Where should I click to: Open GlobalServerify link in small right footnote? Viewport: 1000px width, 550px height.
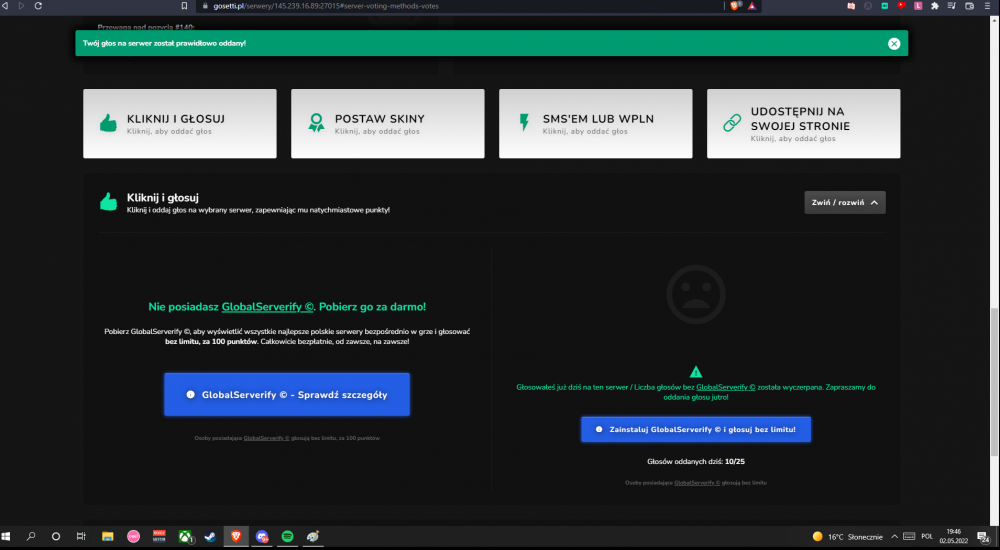pyautogui.click(x=696, y=483)
